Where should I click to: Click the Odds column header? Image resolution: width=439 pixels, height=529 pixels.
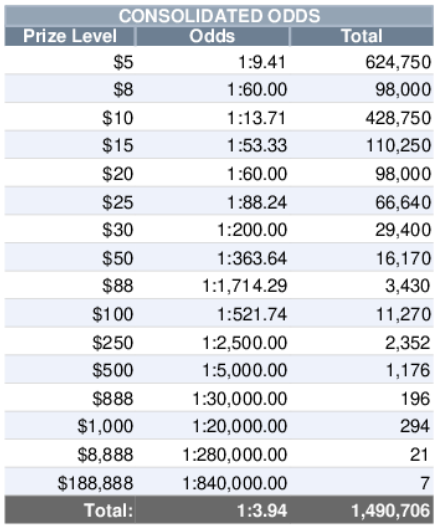pos(212,36)
